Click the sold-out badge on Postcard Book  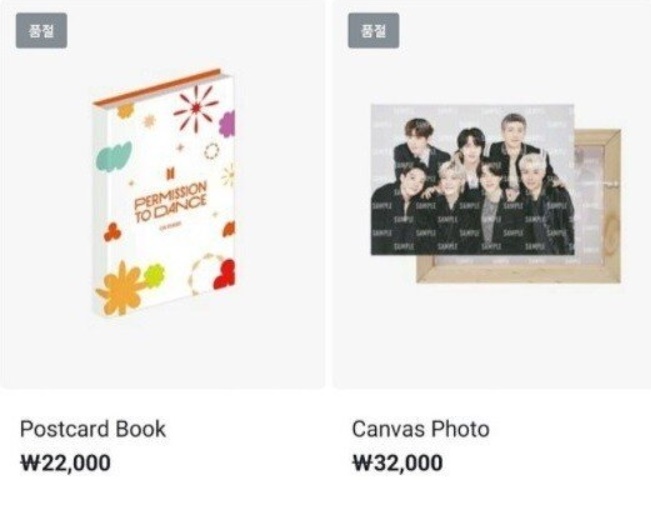tap(42, 31)
